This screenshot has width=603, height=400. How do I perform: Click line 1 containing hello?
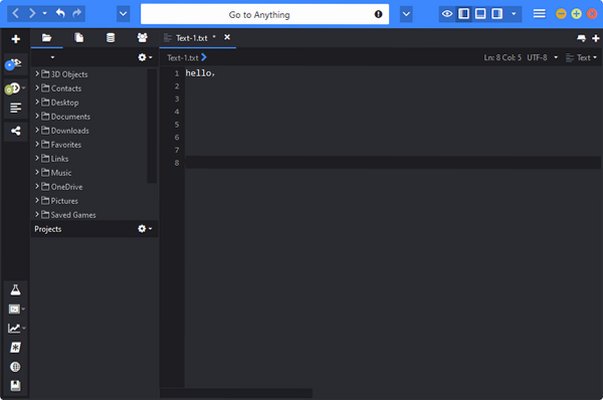tap(393, 73)
